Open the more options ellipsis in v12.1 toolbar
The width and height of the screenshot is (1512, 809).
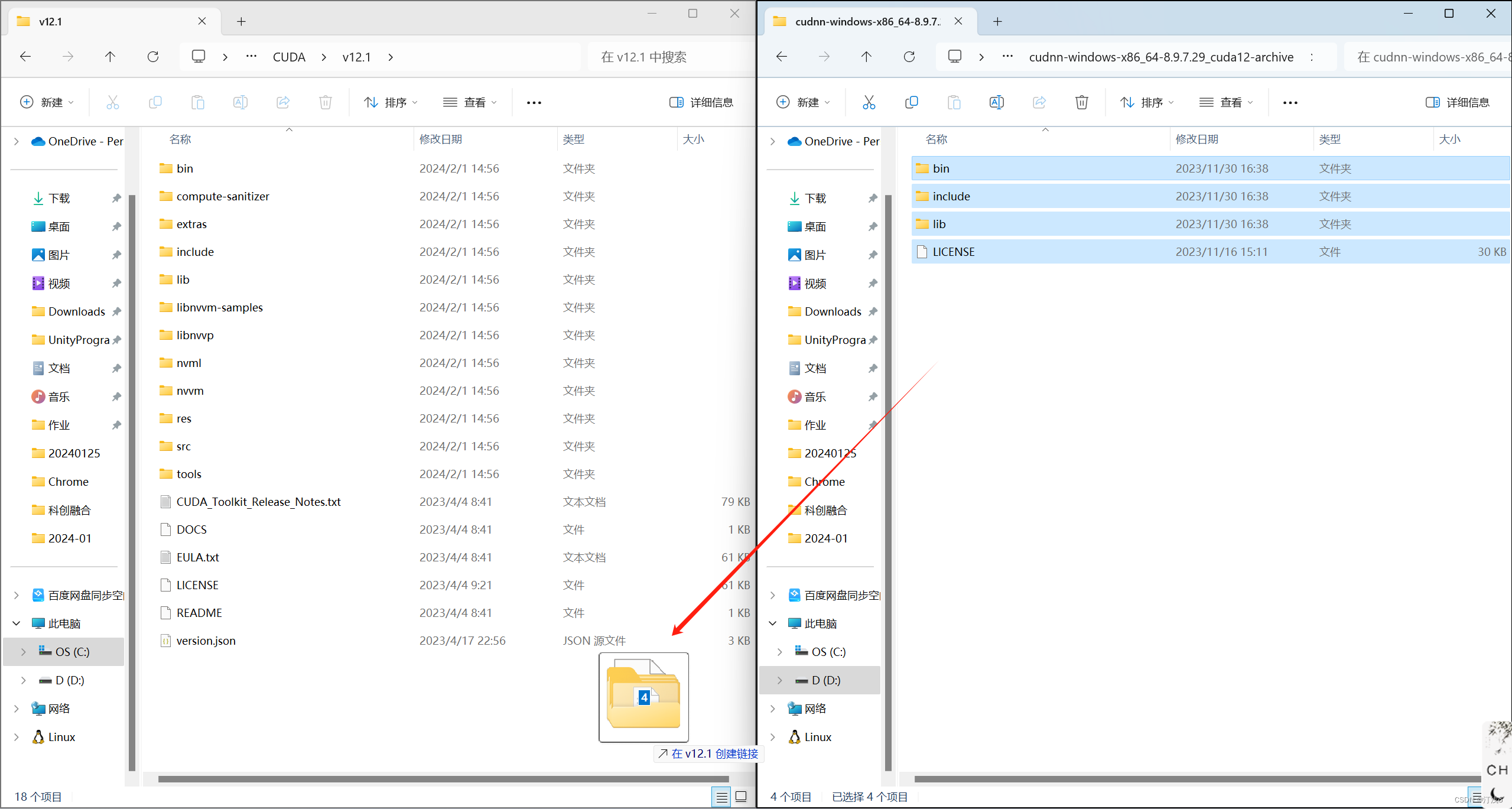click(x=534, y=102)
